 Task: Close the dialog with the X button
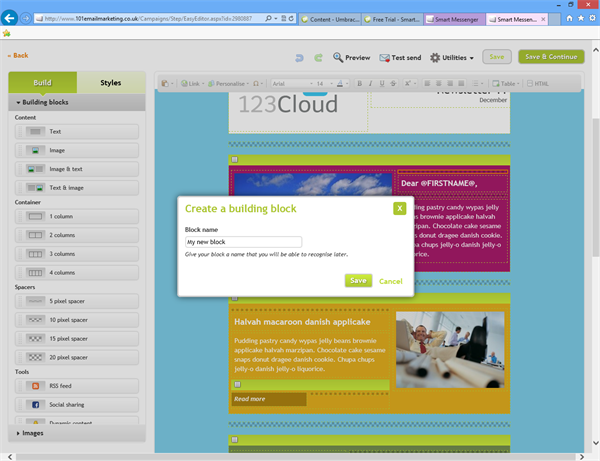[399, 209]
